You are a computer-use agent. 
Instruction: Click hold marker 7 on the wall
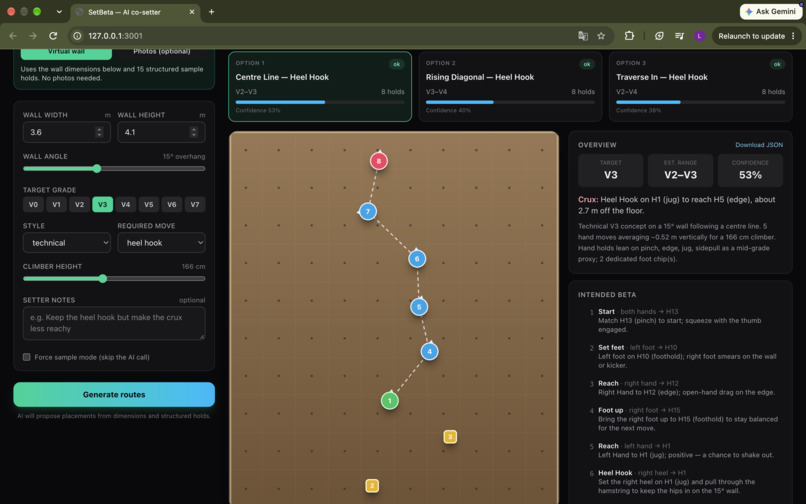point(368,211)
